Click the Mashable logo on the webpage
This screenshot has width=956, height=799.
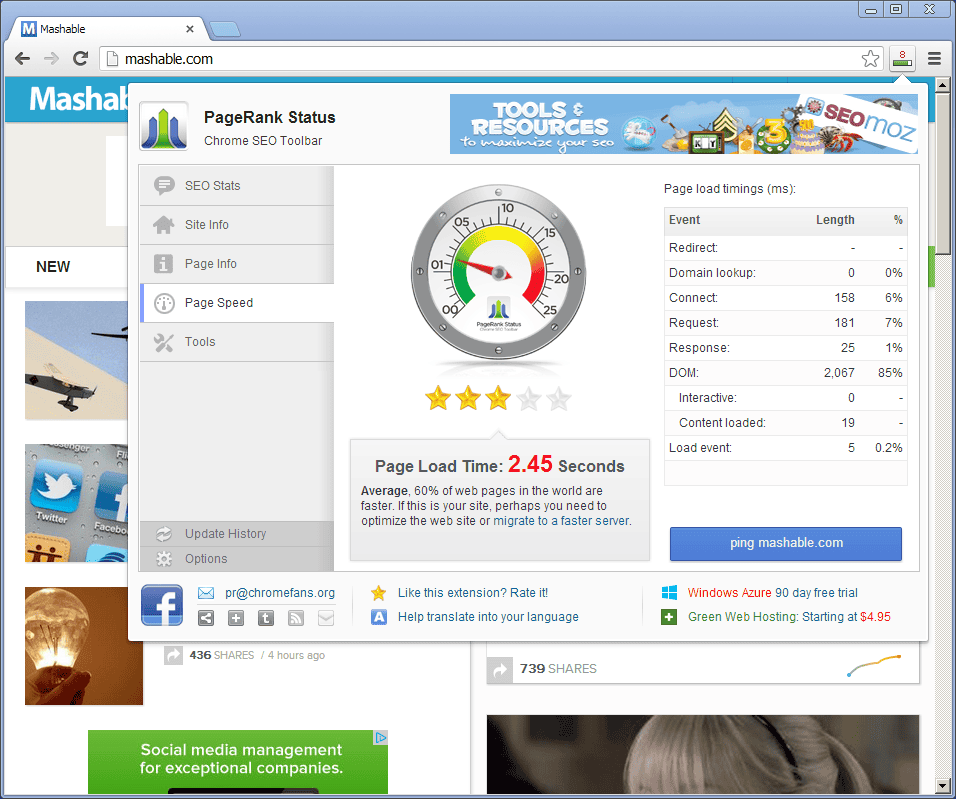[79, 99]
